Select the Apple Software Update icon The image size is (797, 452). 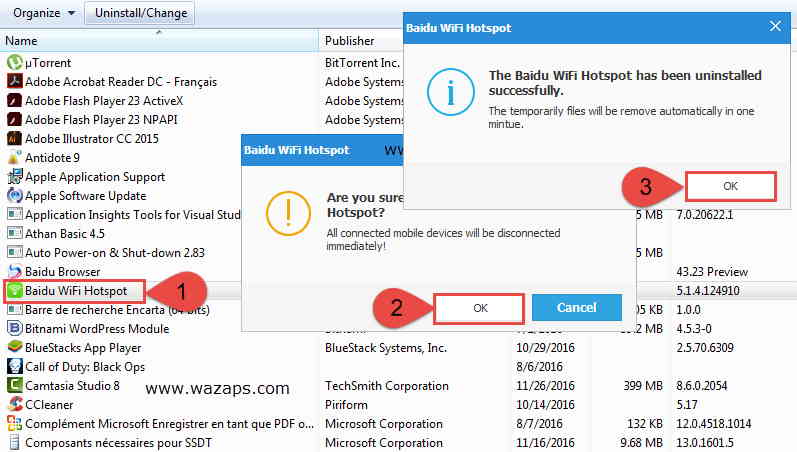coord(15,195)
